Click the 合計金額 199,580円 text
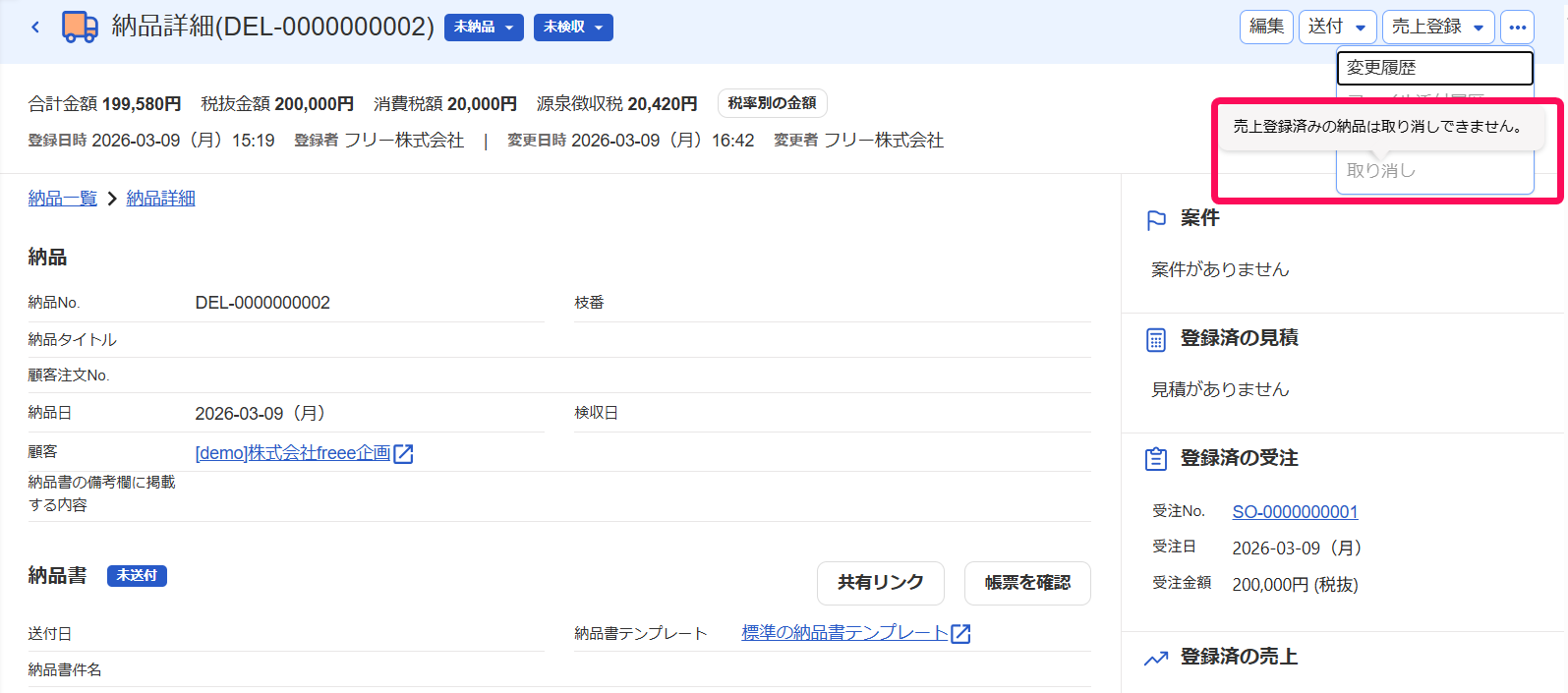This screenshot has width=1568, height=693. (105, 104)
